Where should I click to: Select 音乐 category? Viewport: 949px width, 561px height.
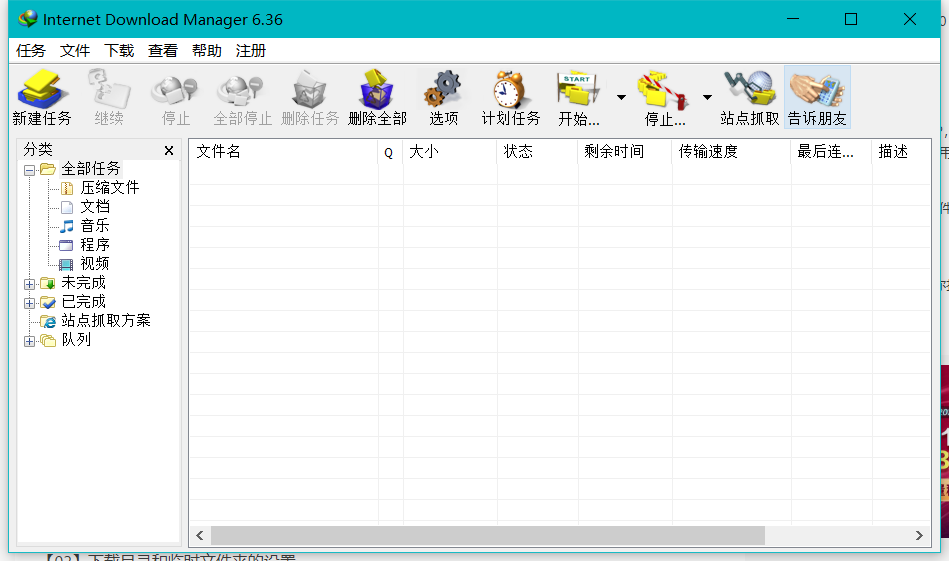pos(95,225)
